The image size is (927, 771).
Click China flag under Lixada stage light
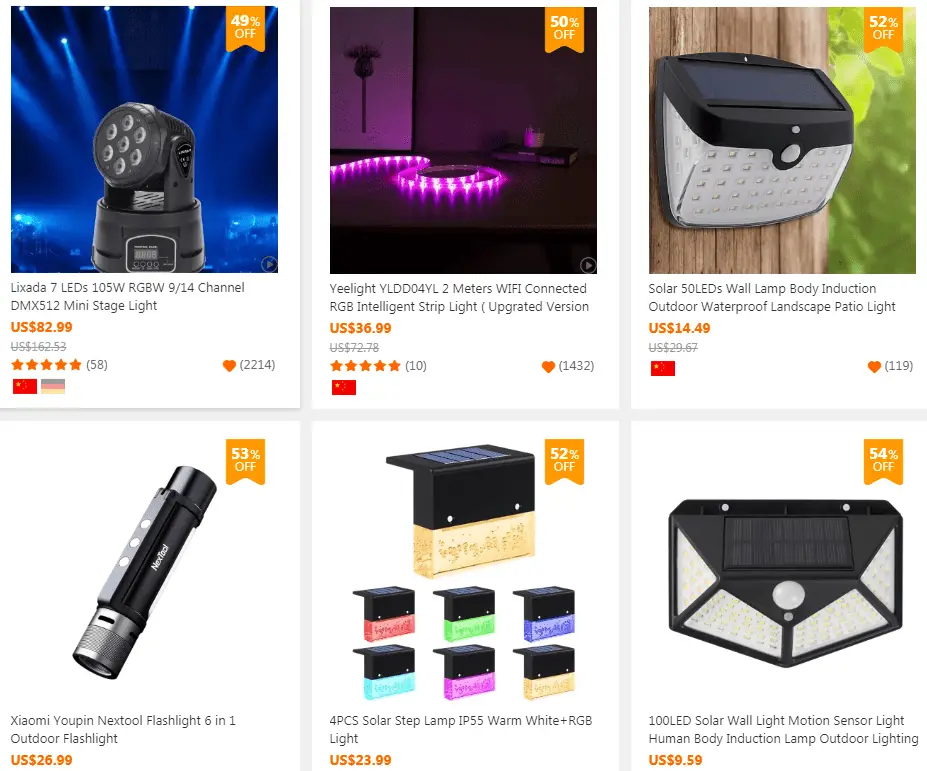(x=25, y=387)
